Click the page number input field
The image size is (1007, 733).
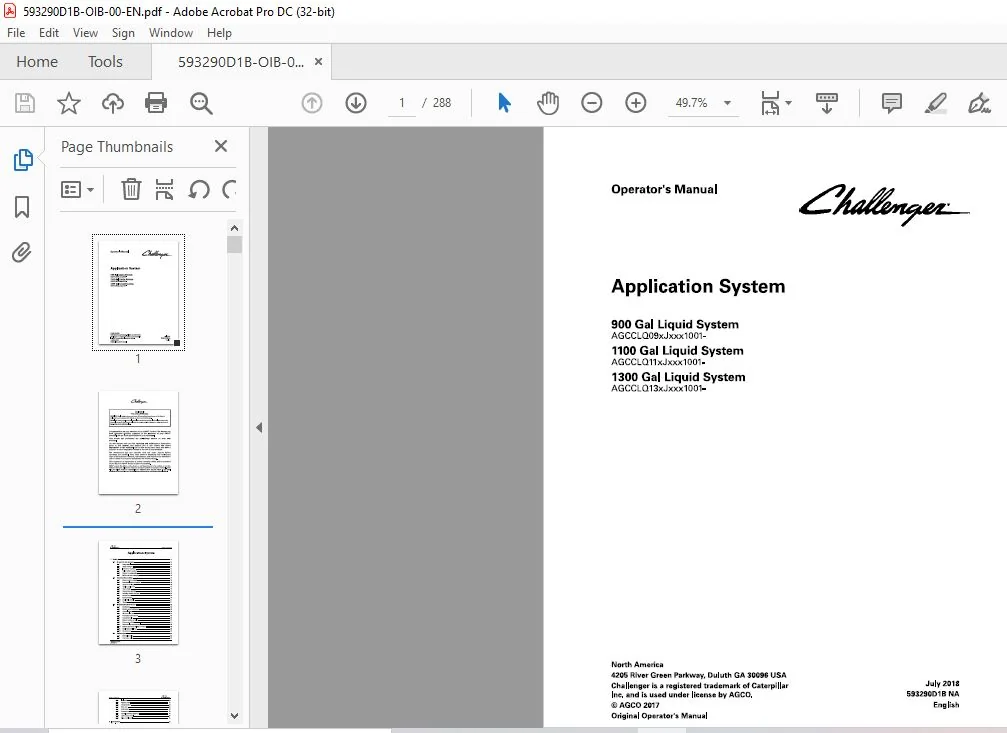[402, 103]
